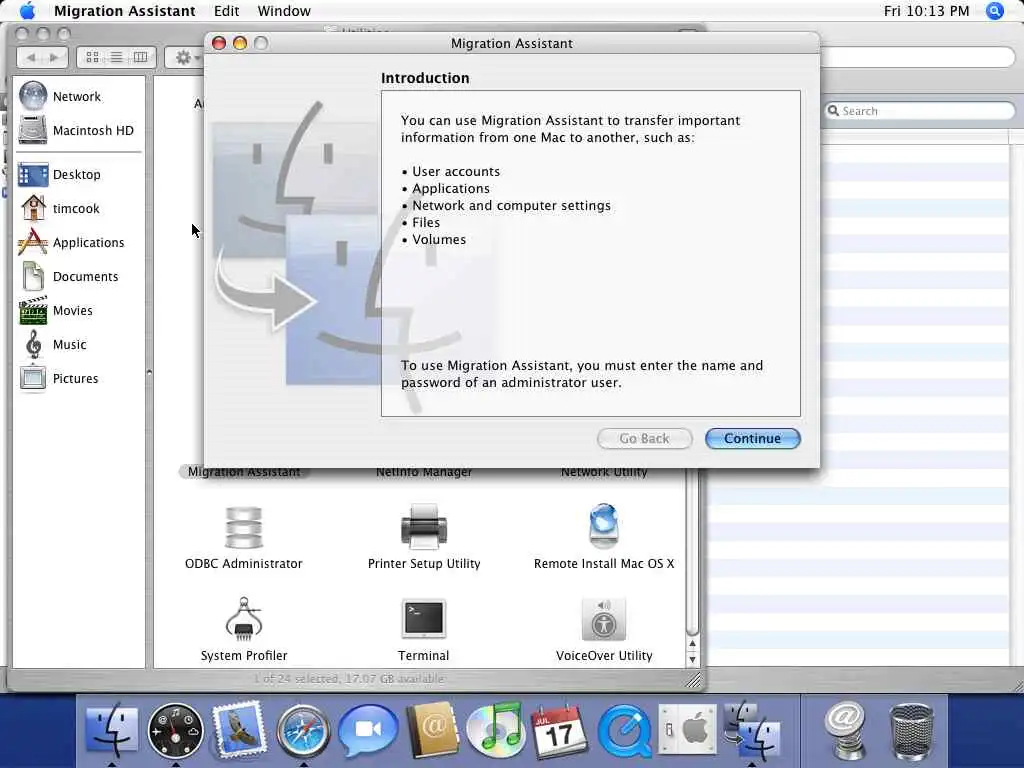Open Dashboard from the Dock
This screenshot has height=768, width=1024.
point(175,731)
